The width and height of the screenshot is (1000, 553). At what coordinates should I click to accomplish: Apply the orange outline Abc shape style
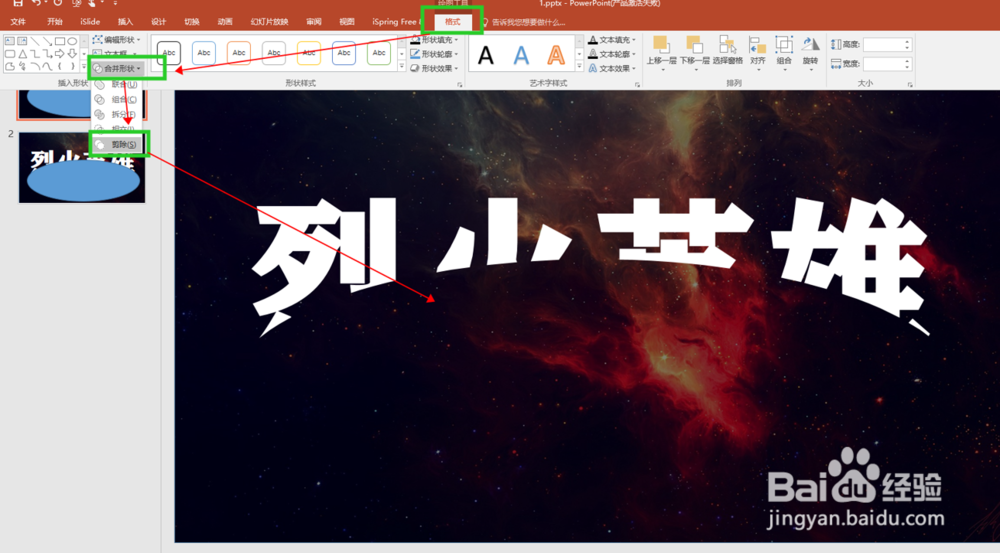[x=239, y=53]
